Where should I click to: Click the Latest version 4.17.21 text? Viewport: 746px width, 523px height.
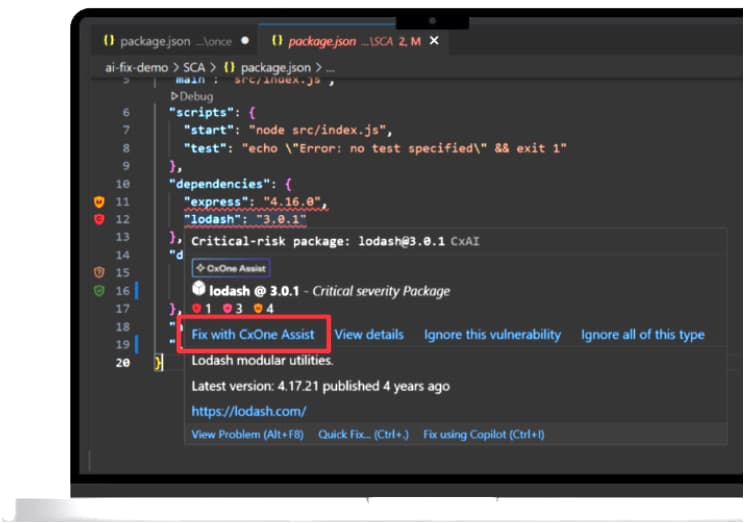pyautogui.click(x=320, y=386)
